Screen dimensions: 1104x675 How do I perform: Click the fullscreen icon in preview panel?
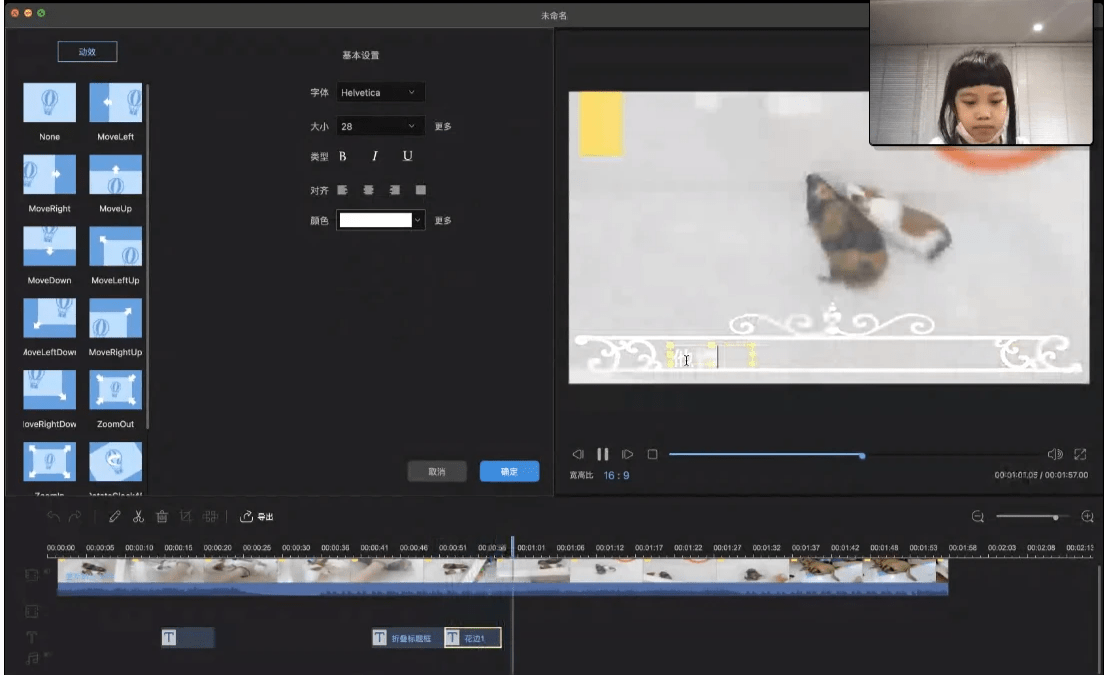point(1080,454)
